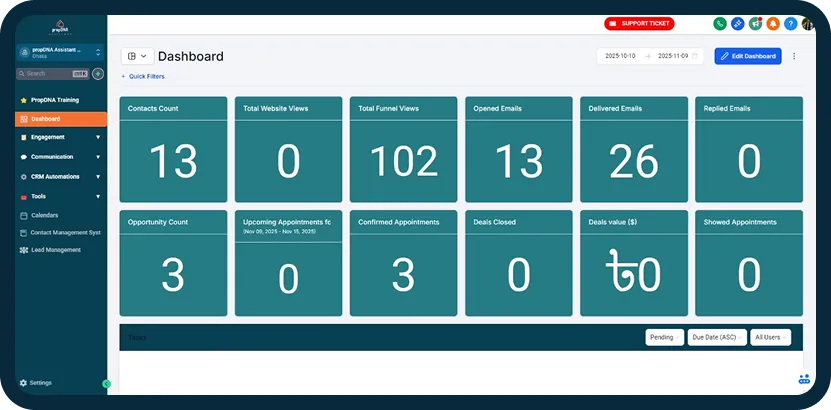This screenshot has height=410, width=831.
Task: Collapse sidebar with green arrow toggle
Action: [107, 384]
